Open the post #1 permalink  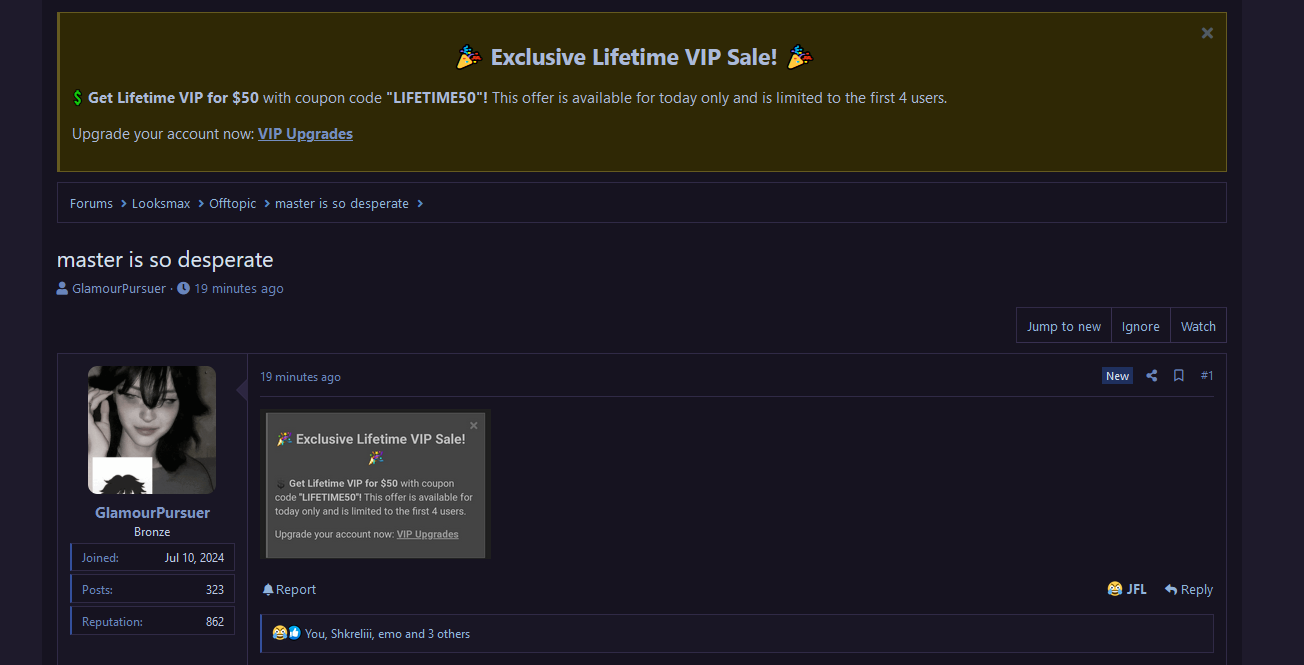(x=1207, y=376)
